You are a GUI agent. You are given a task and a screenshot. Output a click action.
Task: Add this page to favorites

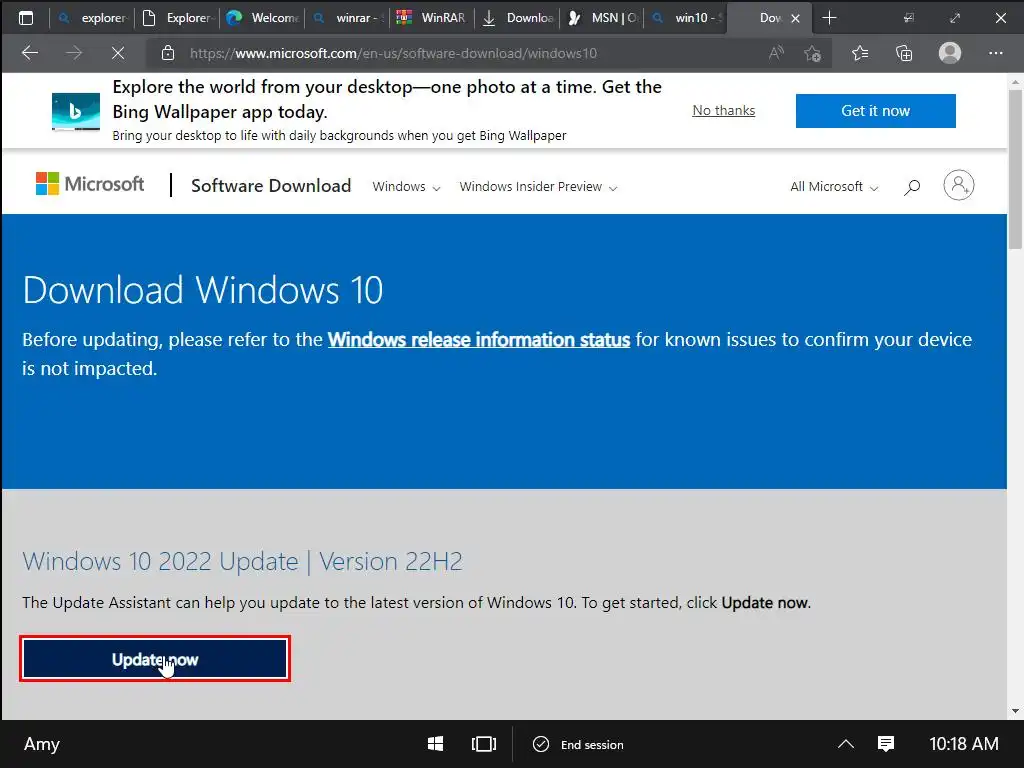[x=812, y=53]
